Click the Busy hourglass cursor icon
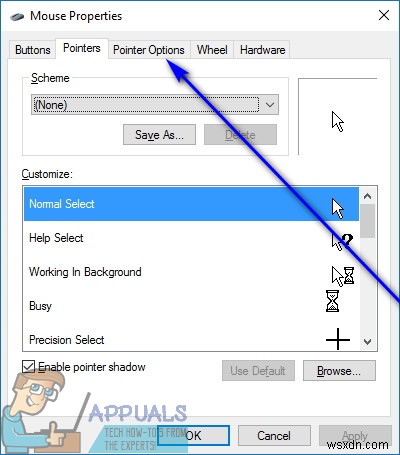400x455 pixels. [332, 301]
